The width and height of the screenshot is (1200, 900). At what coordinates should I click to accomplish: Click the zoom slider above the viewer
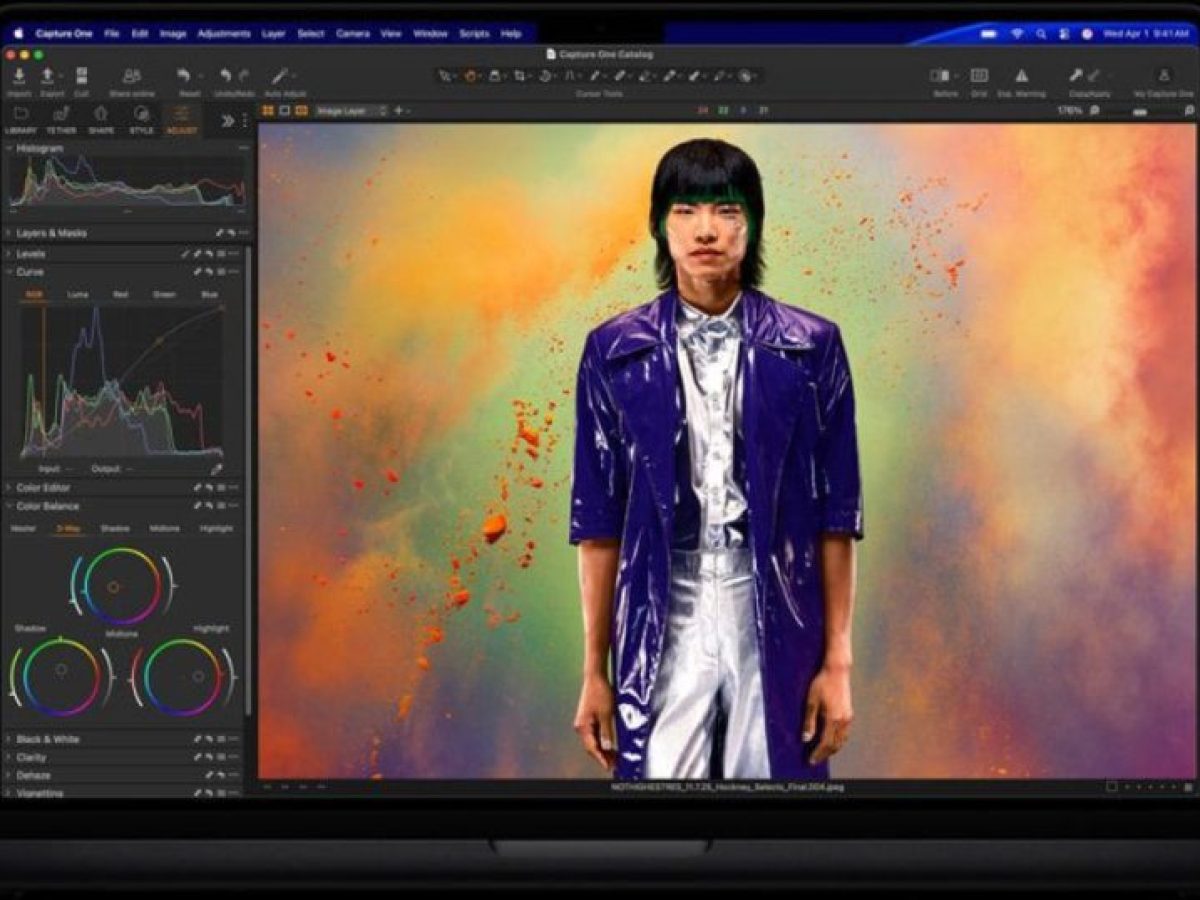tap(1142, 111)
